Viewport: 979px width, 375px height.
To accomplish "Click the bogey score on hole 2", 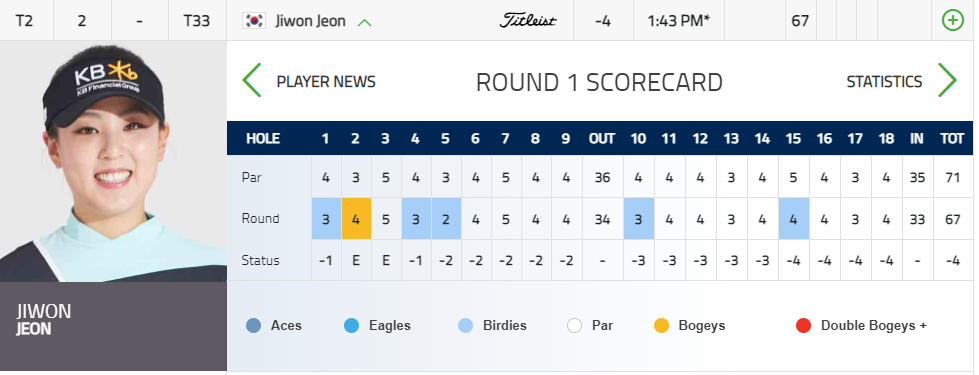I will coord(356,218).
